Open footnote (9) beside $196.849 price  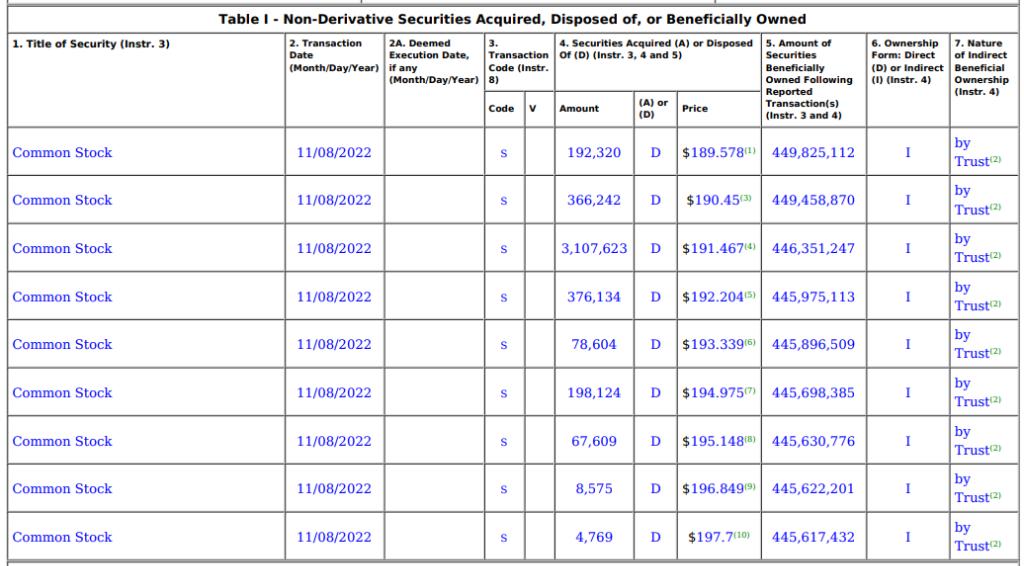click(x=750, y=486)
